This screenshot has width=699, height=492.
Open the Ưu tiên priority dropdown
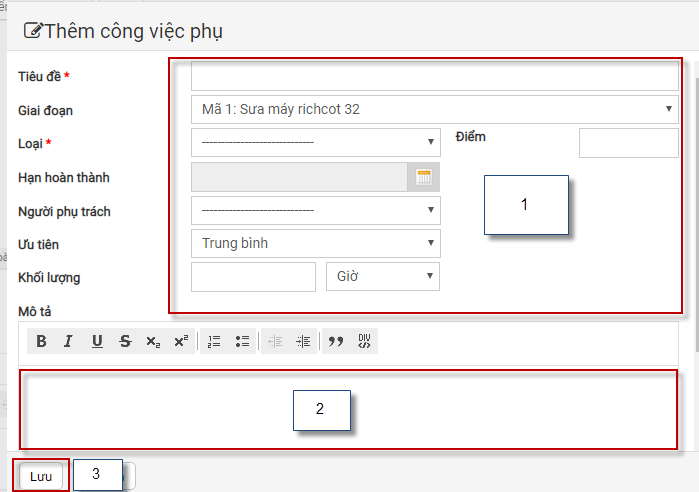pyautogui.click(x=315, y=243)
